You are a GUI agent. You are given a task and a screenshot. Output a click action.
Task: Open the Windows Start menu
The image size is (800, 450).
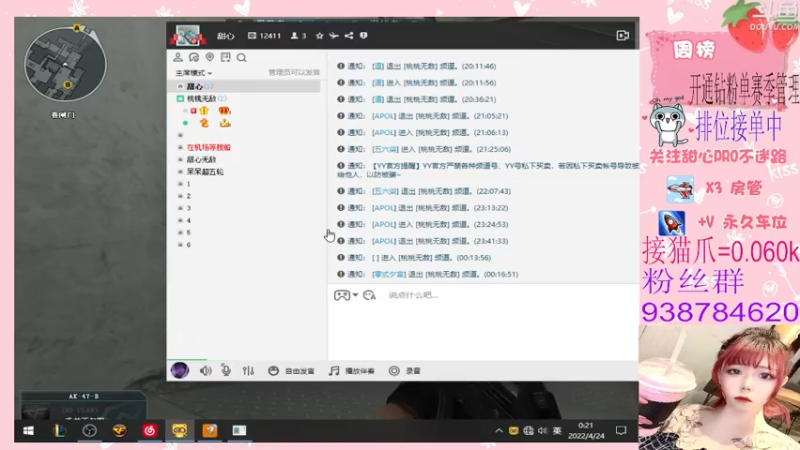click(x=29, y=431)
